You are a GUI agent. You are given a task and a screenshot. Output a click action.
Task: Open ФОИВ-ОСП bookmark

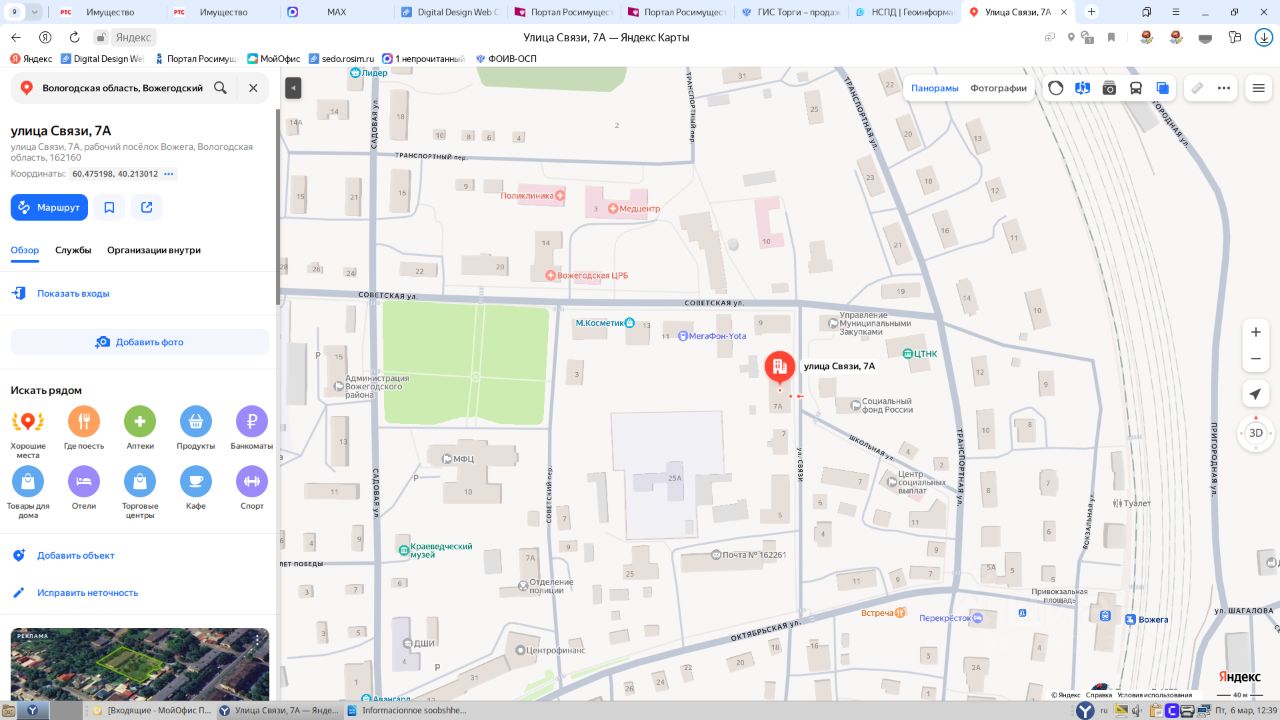point(506,58)
